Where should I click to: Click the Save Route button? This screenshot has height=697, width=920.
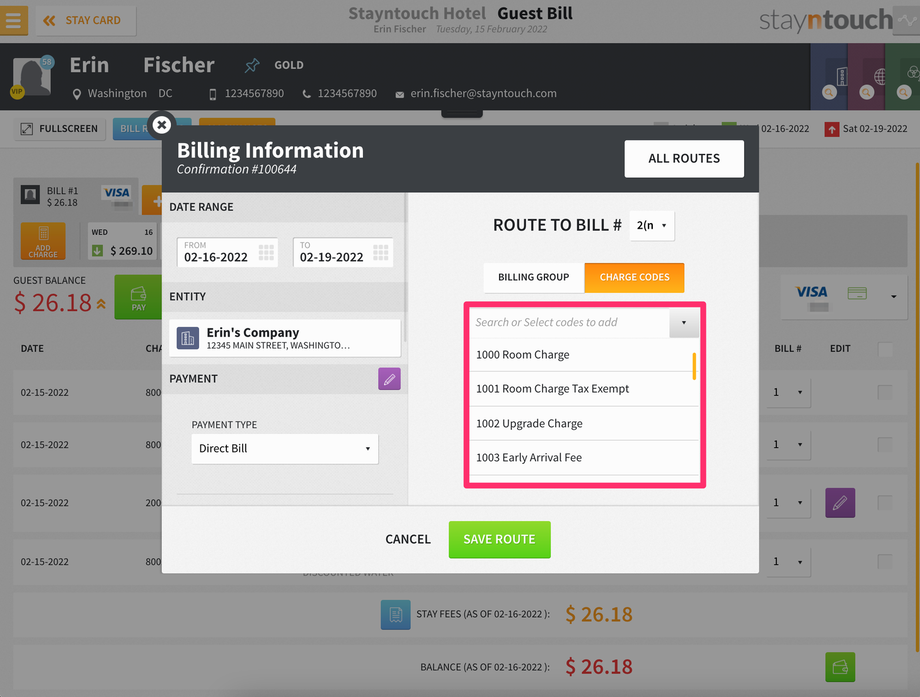click(x=499, y=539)
